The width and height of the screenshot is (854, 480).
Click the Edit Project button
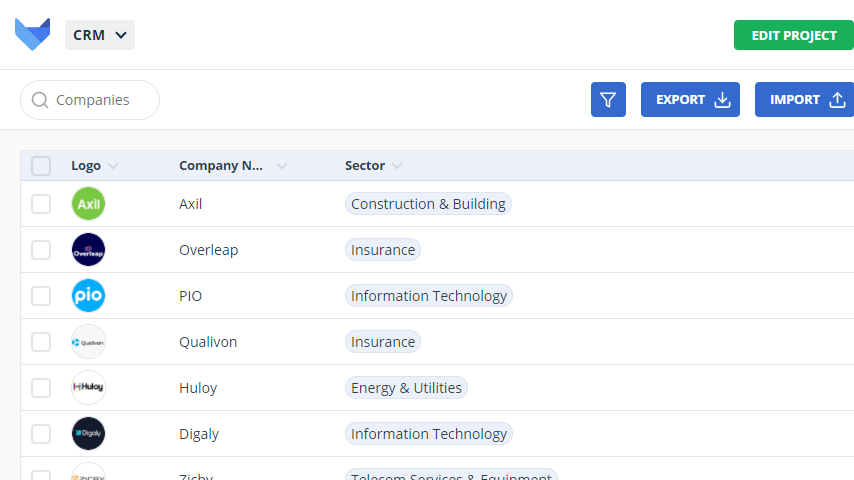794,35
